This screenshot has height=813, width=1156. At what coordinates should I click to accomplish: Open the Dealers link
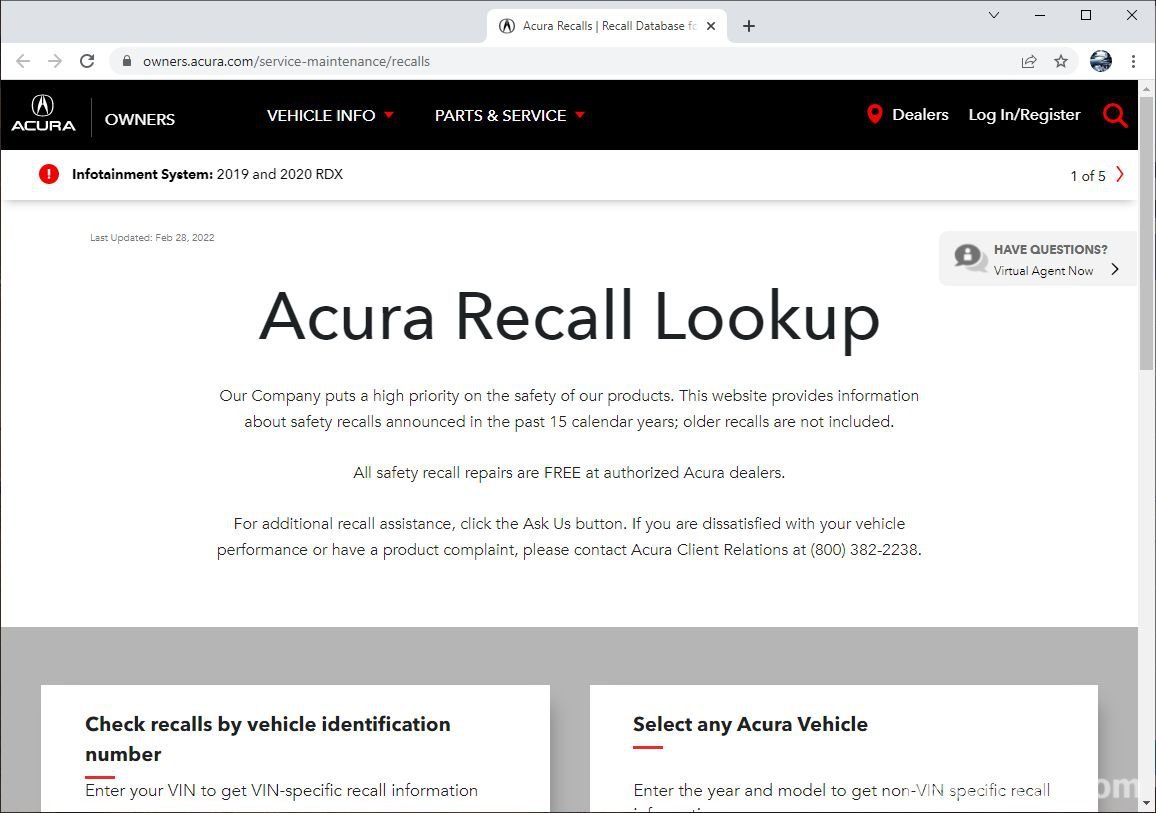(920, 114)
